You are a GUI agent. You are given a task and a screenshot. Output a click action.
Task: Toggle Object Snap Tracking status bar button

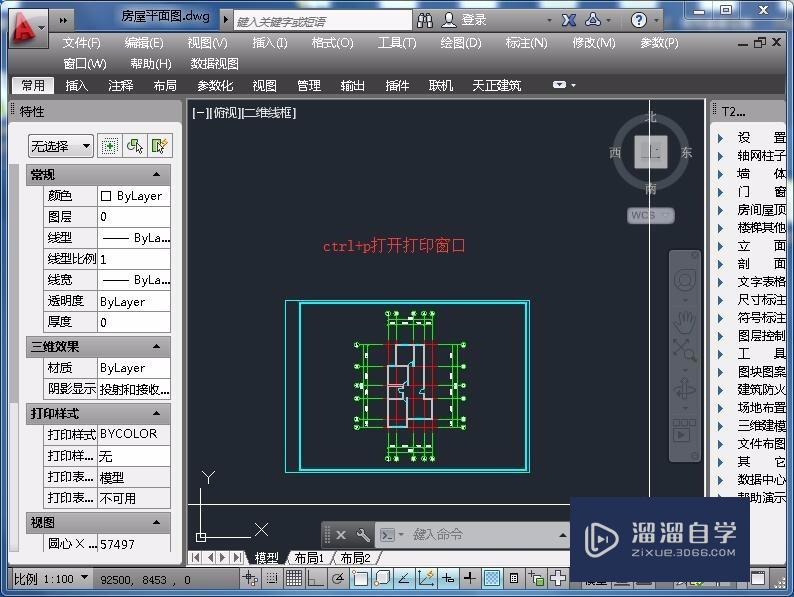[x=404, y=578]
